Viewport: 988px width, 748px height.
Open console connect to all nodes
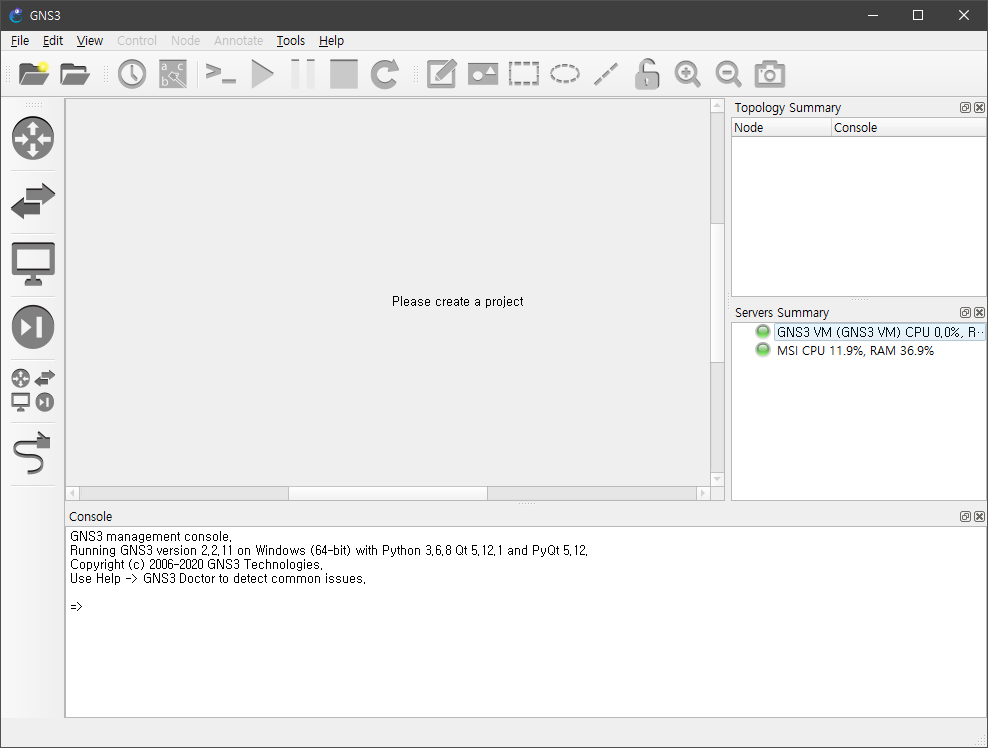[221, 74]
